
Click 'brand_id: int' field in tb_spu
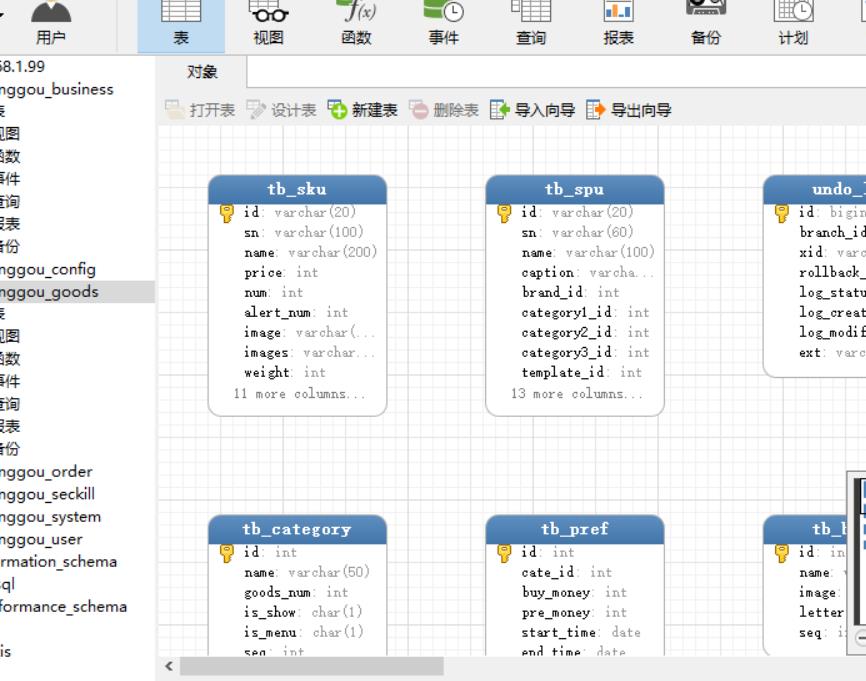coord(571,292)
